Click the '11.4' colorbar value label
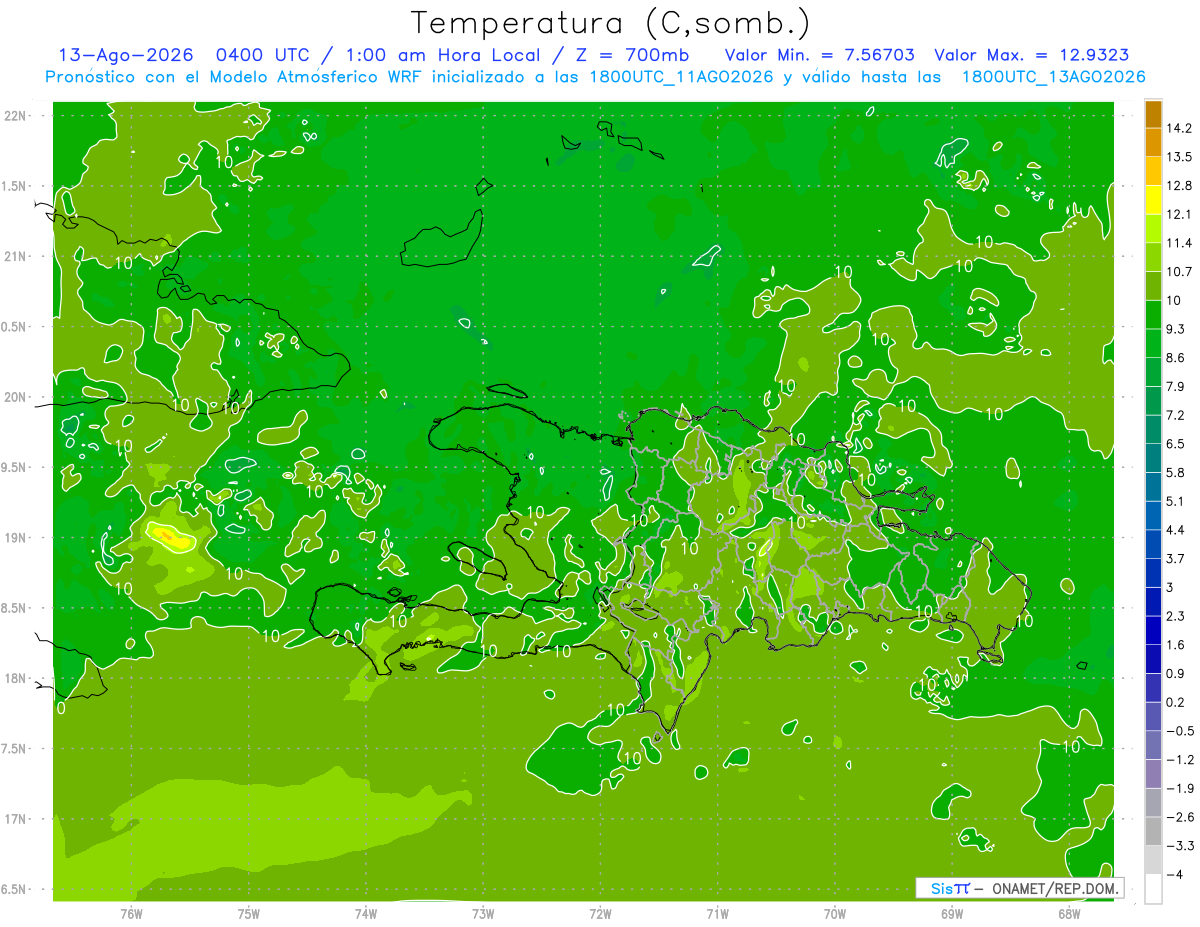1200x927 pixels. pos(1179,243)
